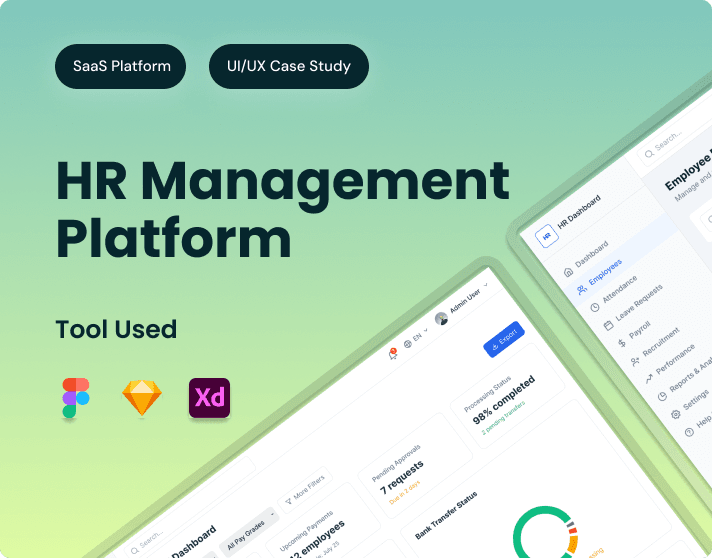The image size is (712, 558).
Task: Click the SaaS Platform tag
Action: (x=121, y=67)
